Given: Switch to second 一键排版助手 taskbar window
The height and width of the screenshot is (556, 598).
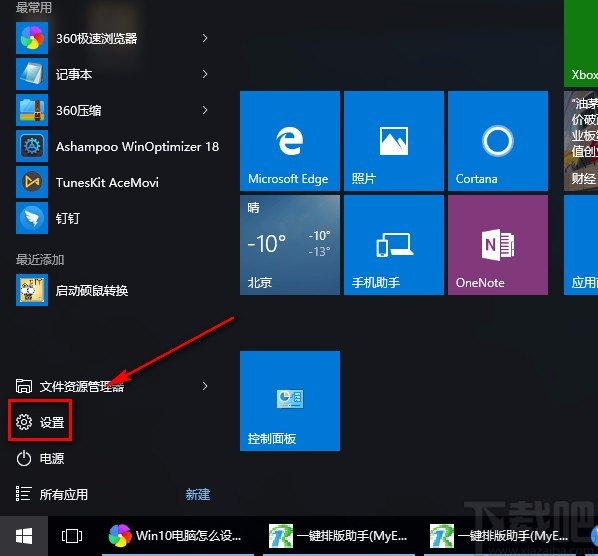Looking at the screenshot, I should click(x=500, y=536).
